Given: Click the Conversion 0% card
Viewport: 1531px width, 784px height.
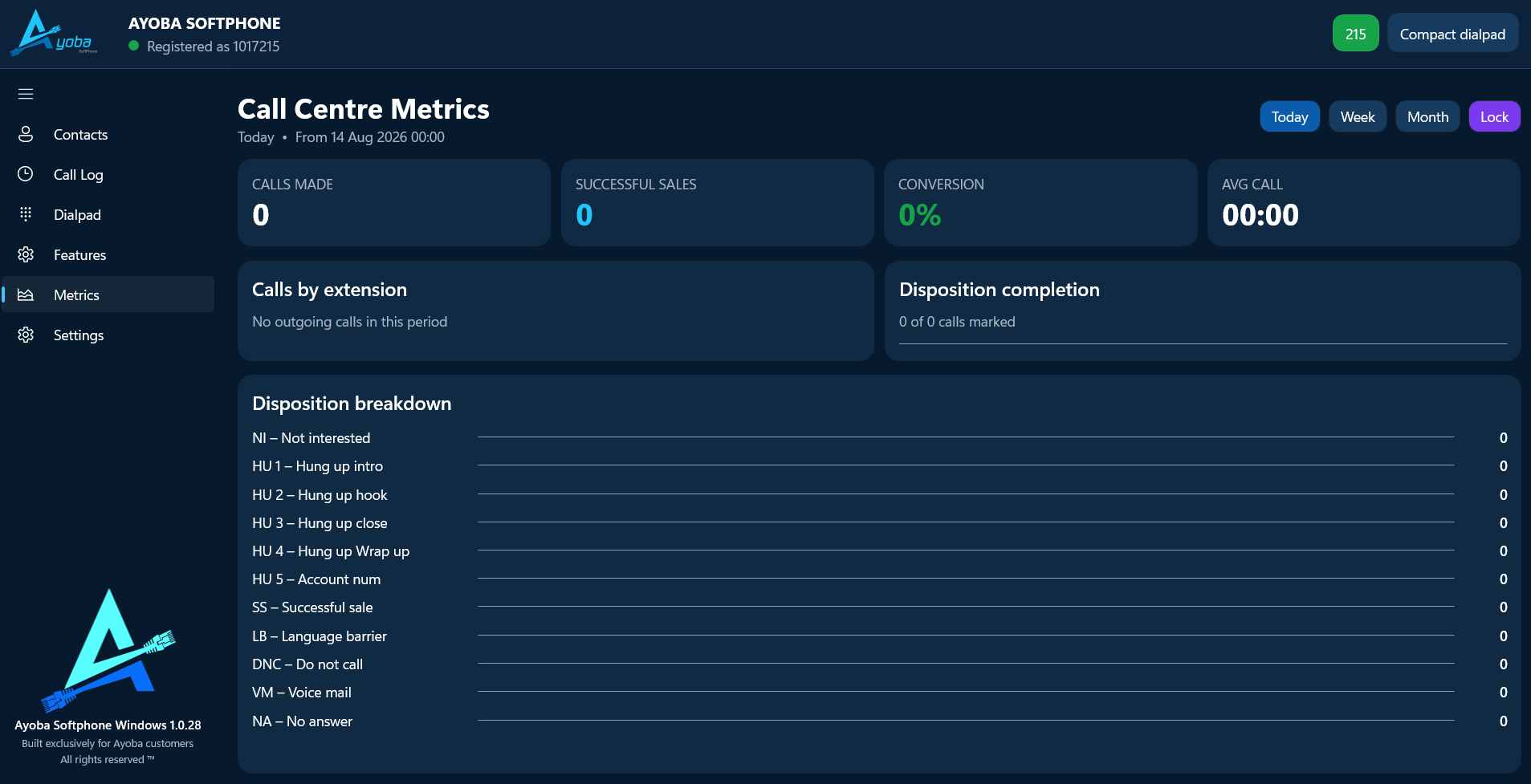Looking at the screenshot, I should click(1040, 202).
